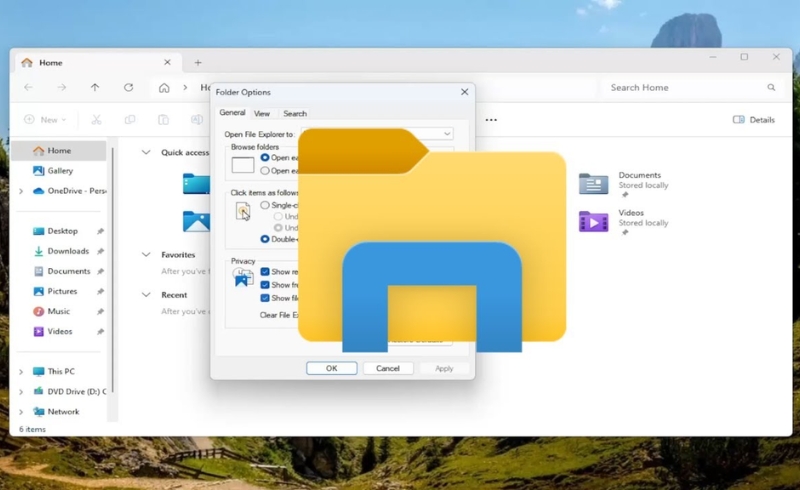Click the Cut scissors icon
Image resolution: width=800 pixels, height=490 pixels.
pyautogui.click(x=96, y=119)
